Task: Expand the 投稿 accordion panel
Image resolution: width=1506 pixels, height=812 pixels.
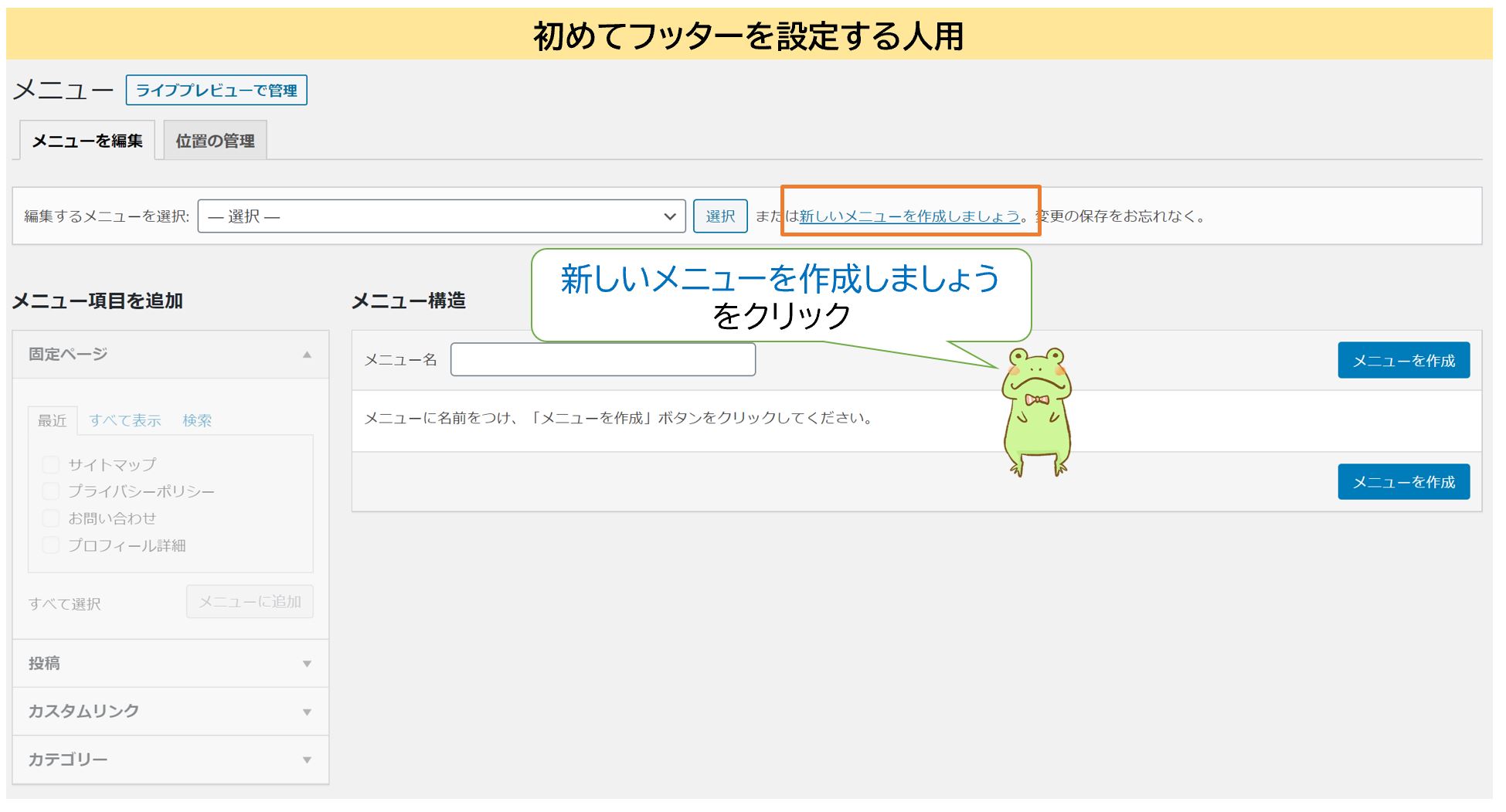Action: pos(169,664)
